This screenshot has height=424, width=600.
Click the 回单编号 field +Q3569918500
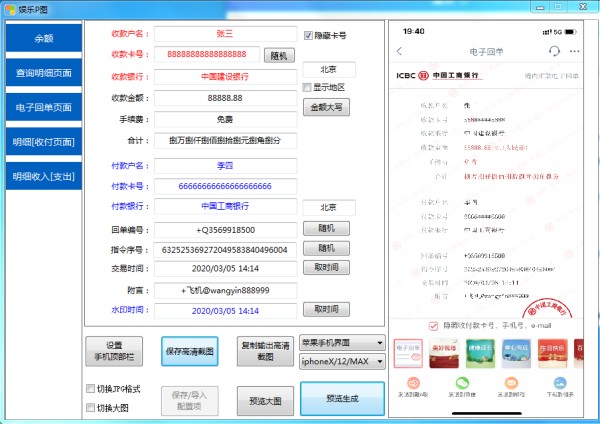pos(225,230)
